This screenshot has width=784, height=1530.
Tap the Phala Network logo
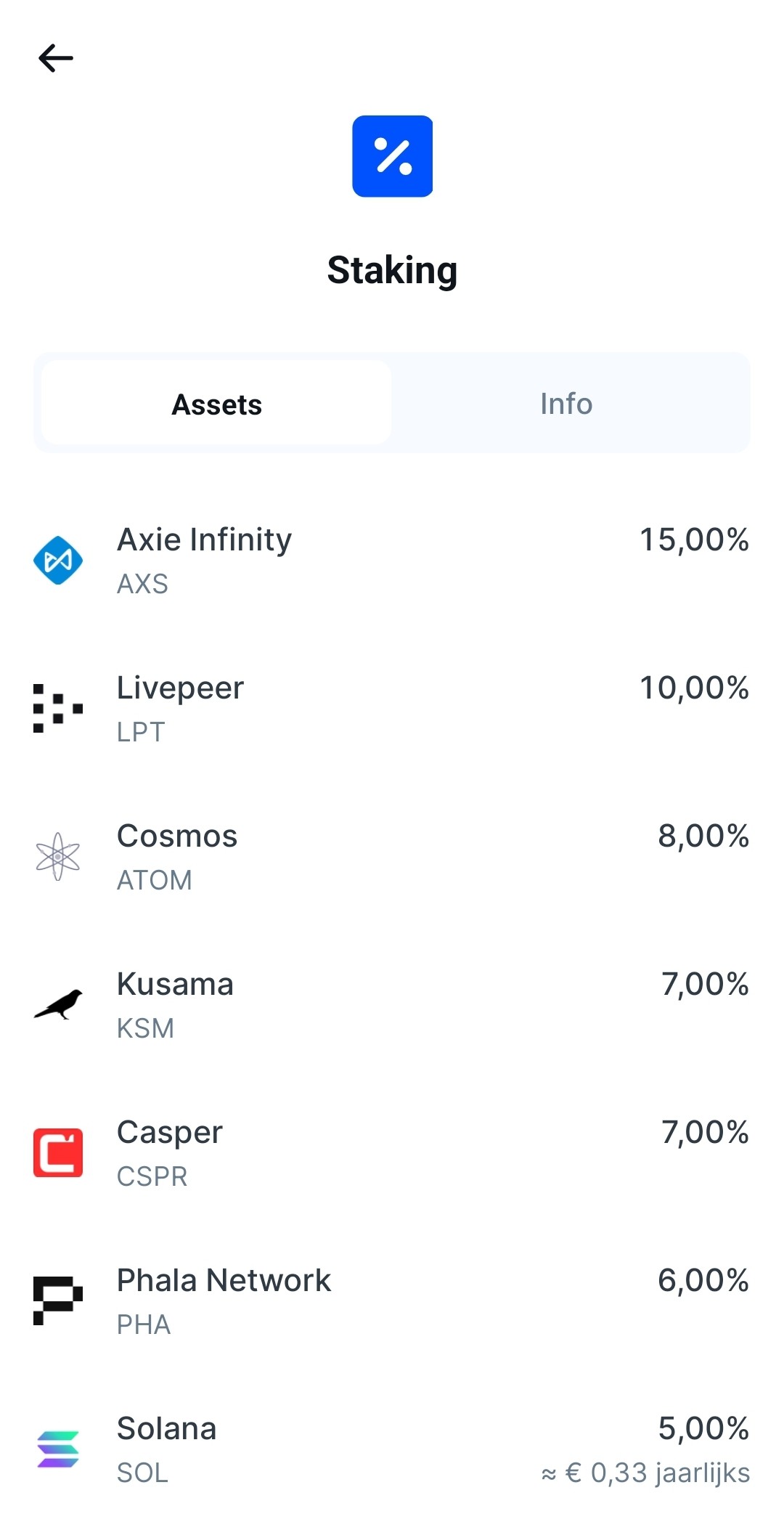(58, 1301)
